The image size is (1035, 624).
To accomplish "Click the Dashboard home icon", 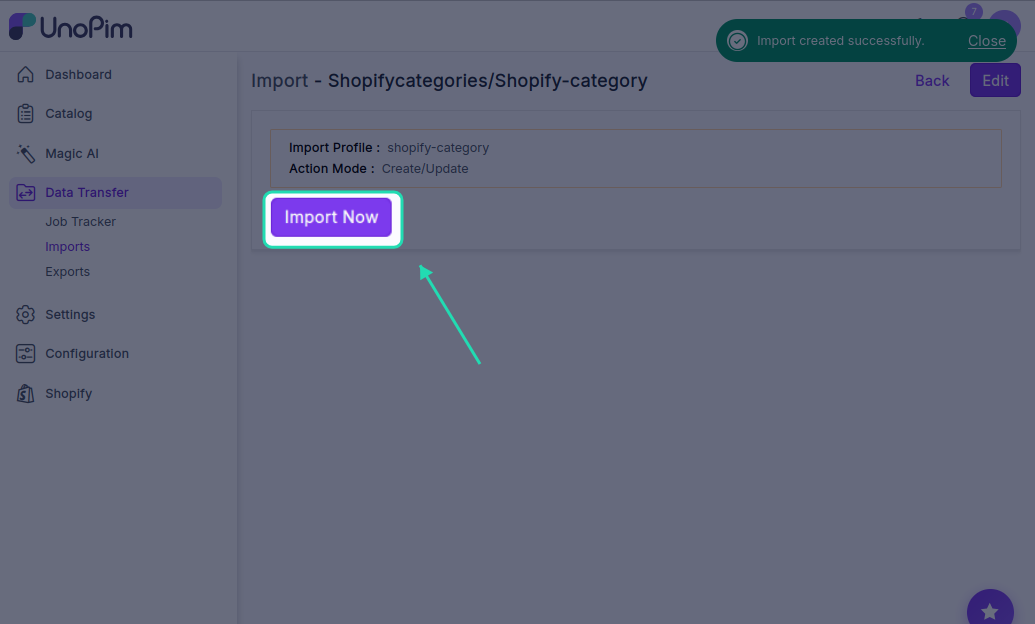I will [25, 75].
